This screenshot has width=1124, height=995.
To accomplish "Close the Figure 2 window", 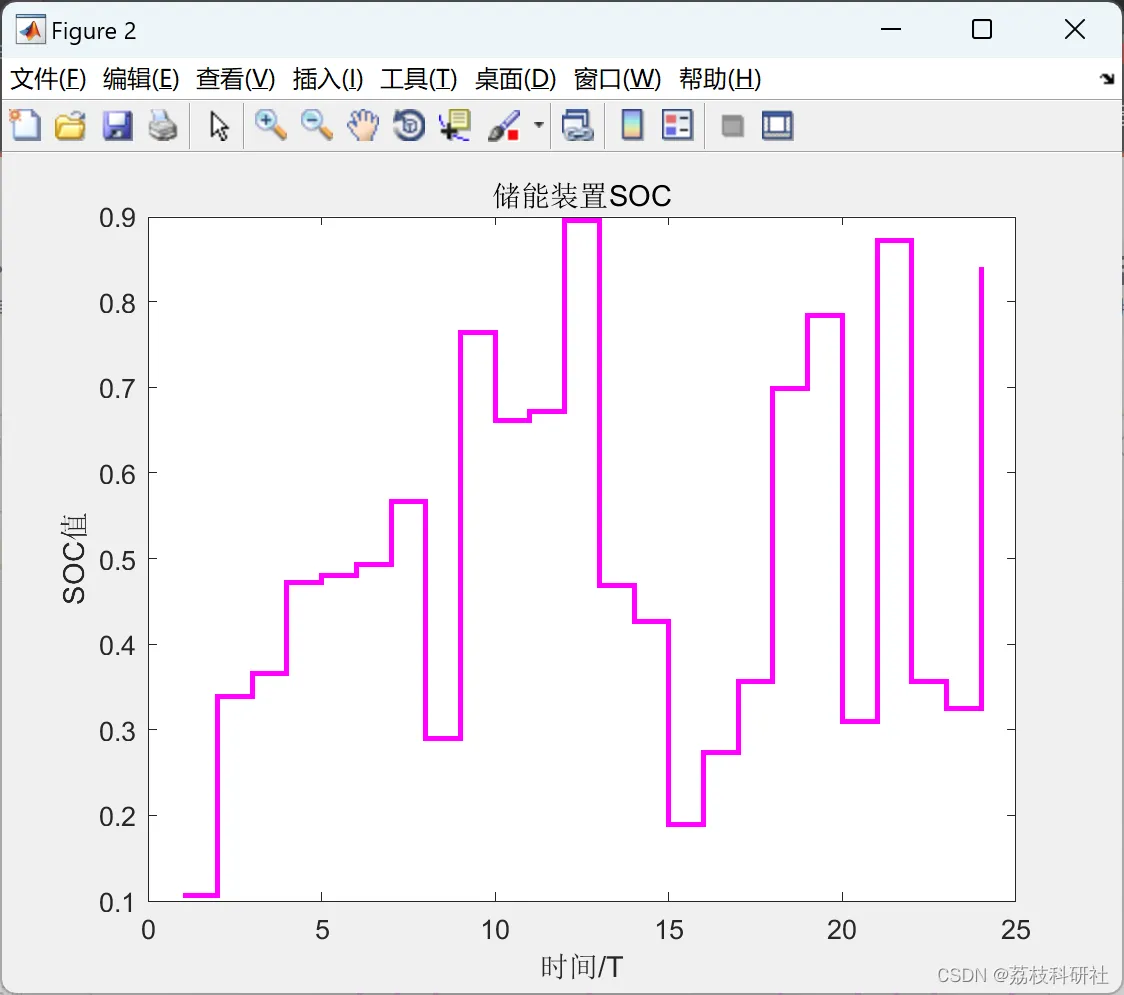I will point(1075,29).
